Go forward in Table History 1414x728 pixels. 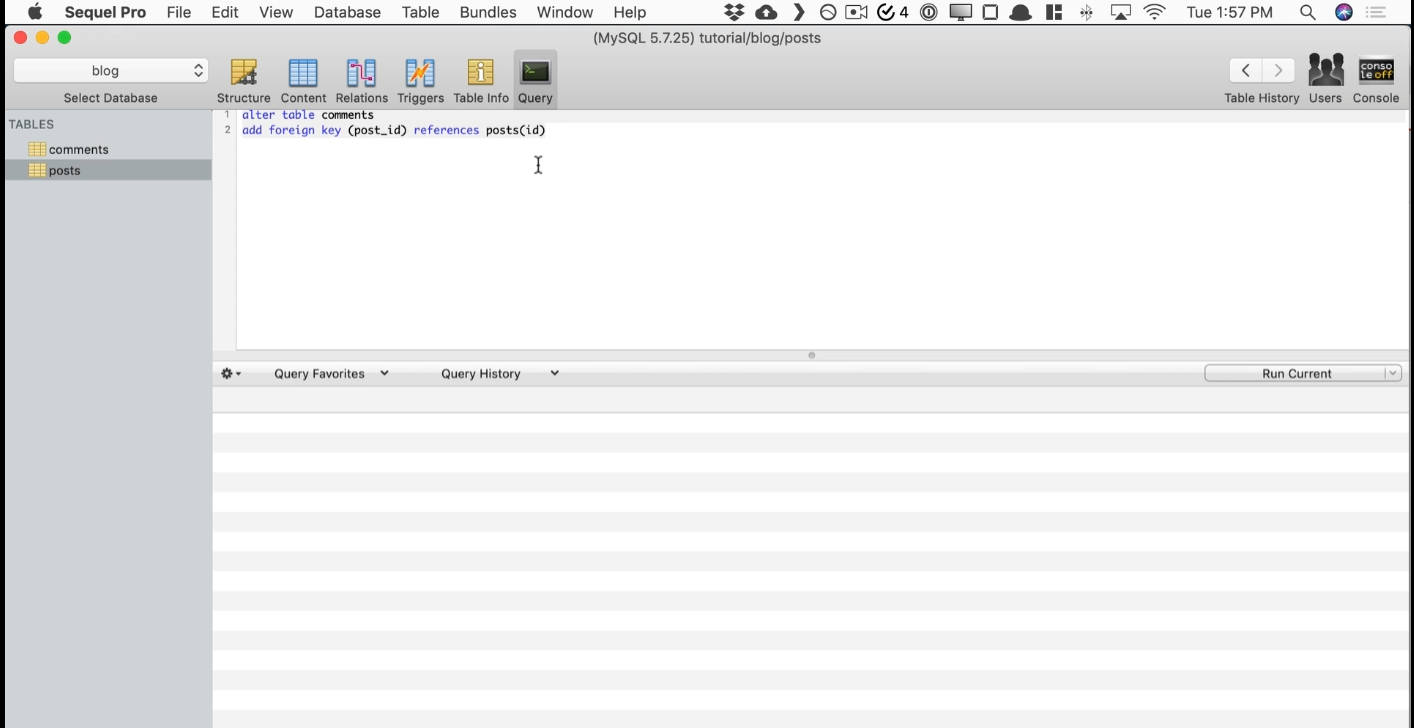[1278, 70]
